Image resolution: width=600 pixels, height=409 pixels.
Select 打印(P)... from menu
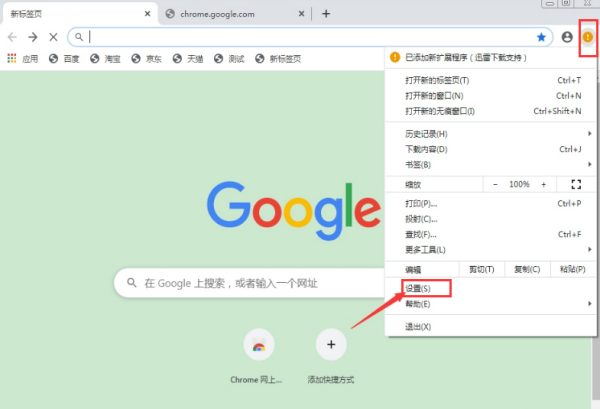click(x=491, y=204)
